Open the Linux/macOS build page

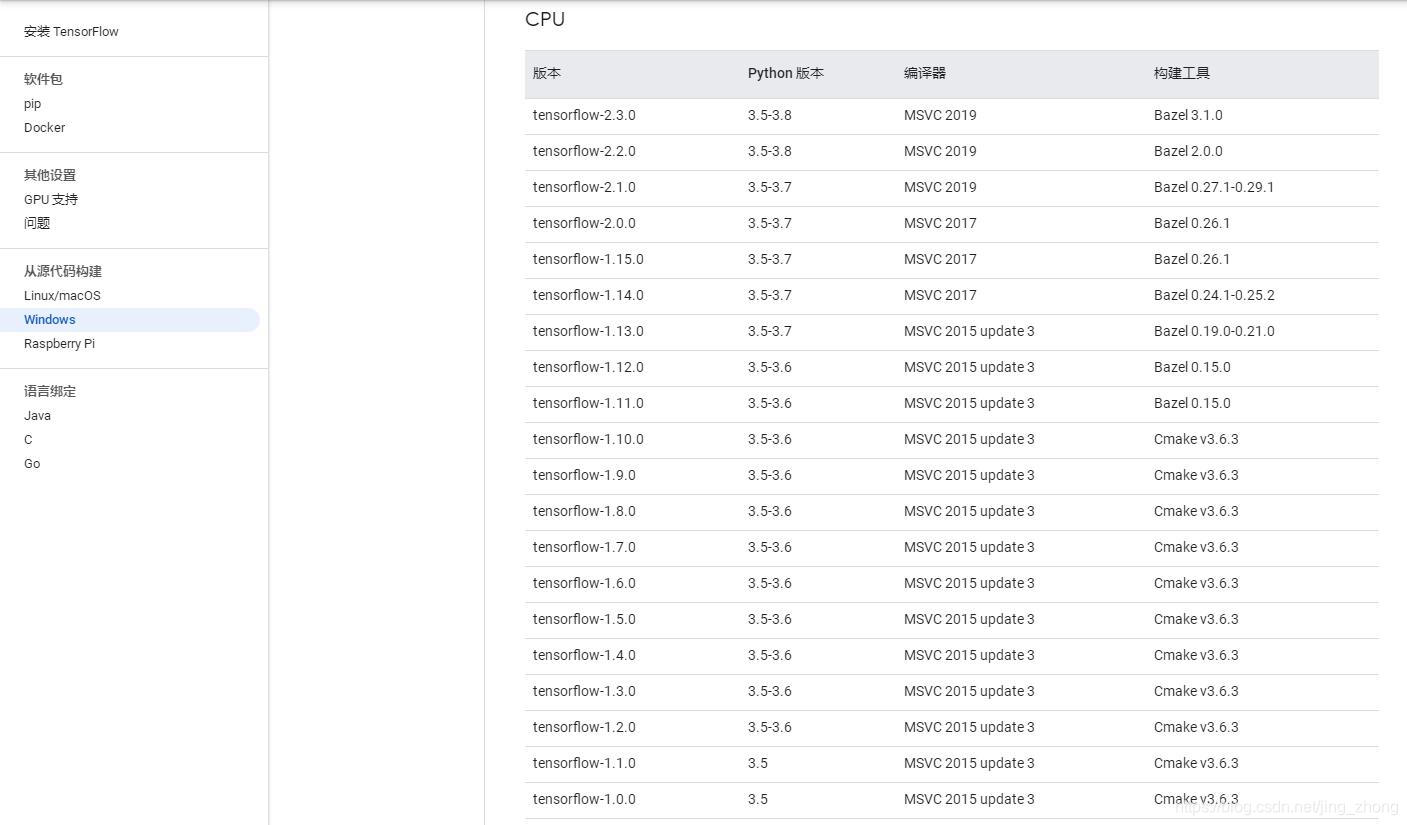click(x=62, y=295)
